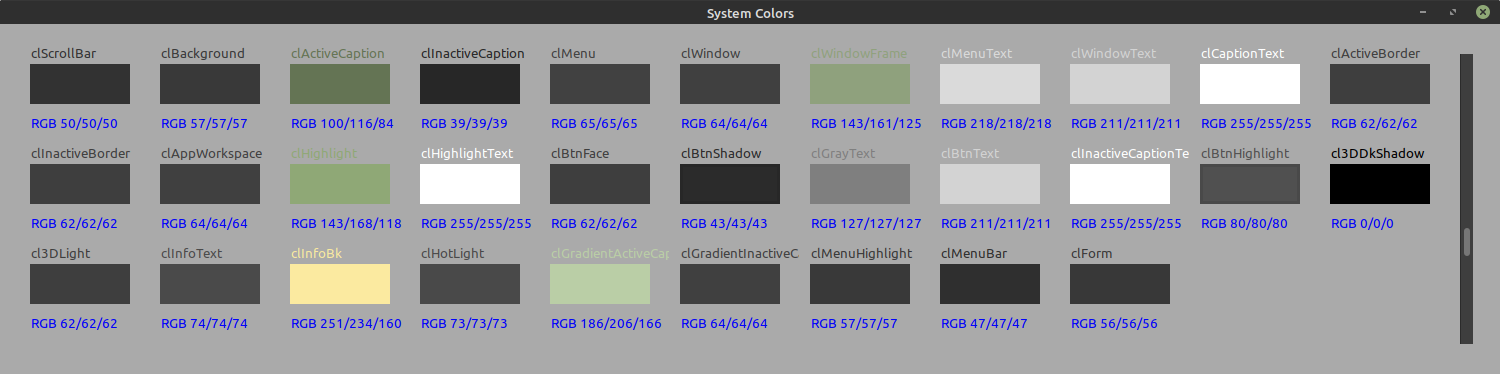Select the clInfoText color swatch
Screen dimensions: 1500x374
210,284
